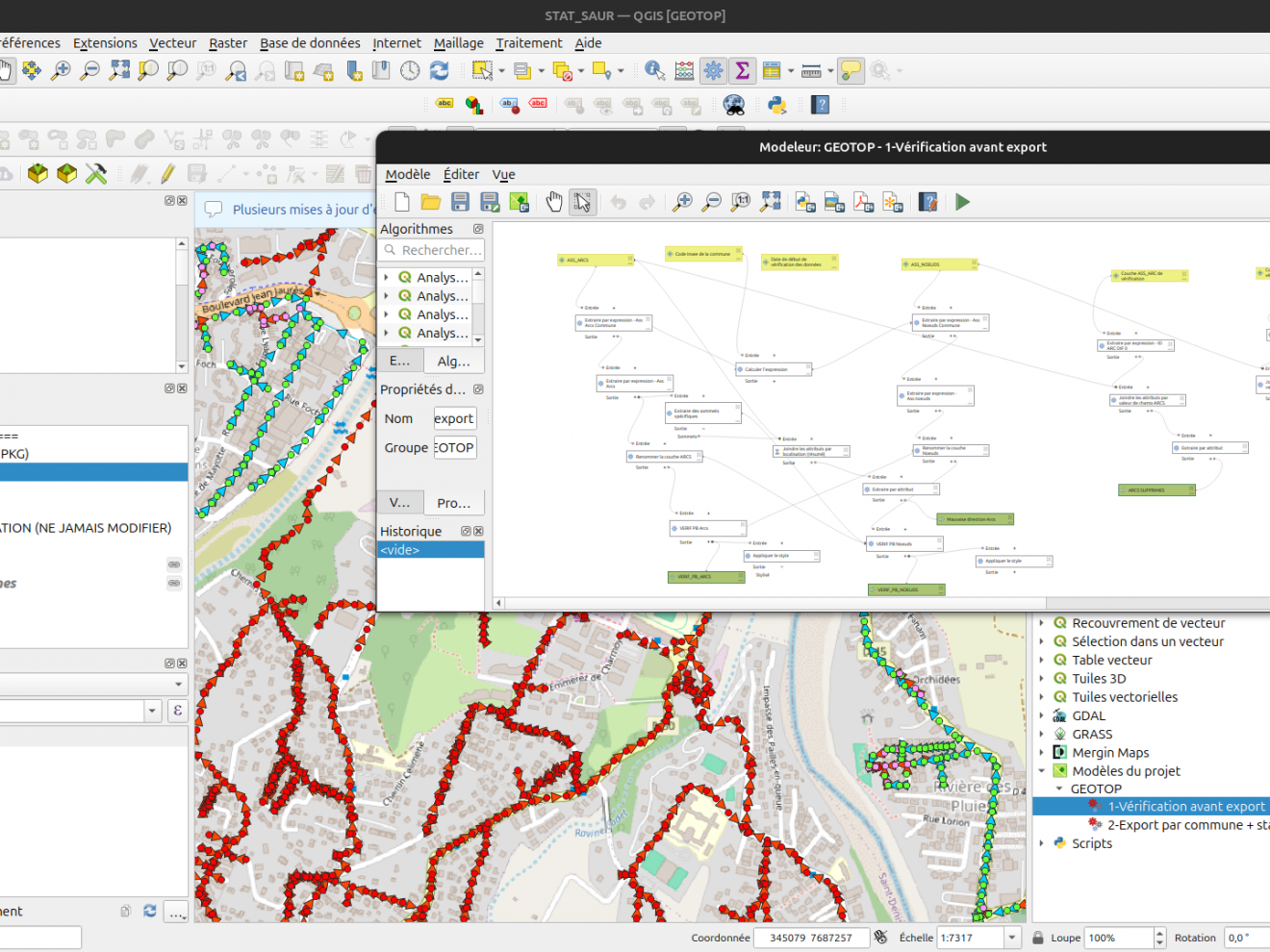Collapse the GEOTOP models group
This screenshot has height=952, width=1270.
coord(1058,789)
